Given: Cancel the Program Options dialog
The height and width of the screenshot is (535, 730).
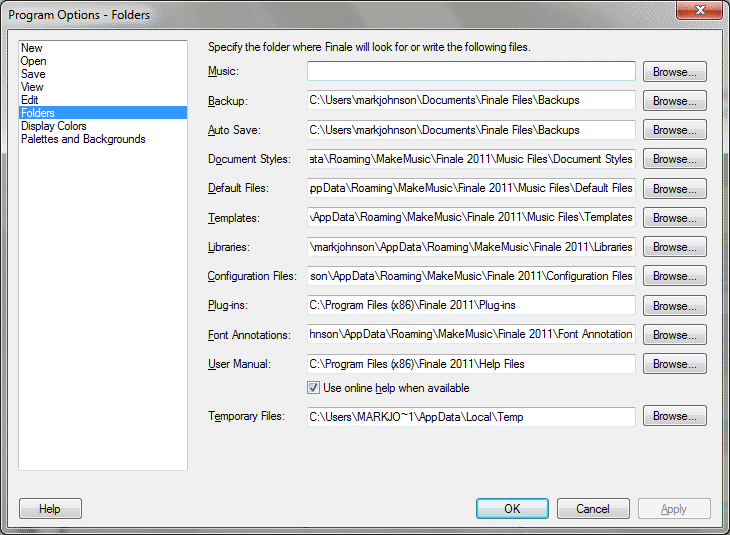Looking at the screenshot, I should click(593, 508).
